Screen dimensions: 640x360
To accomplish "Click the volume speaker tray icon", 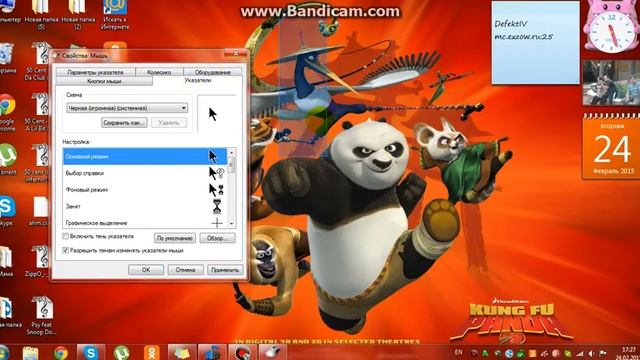I will click(x=591, y=353).
